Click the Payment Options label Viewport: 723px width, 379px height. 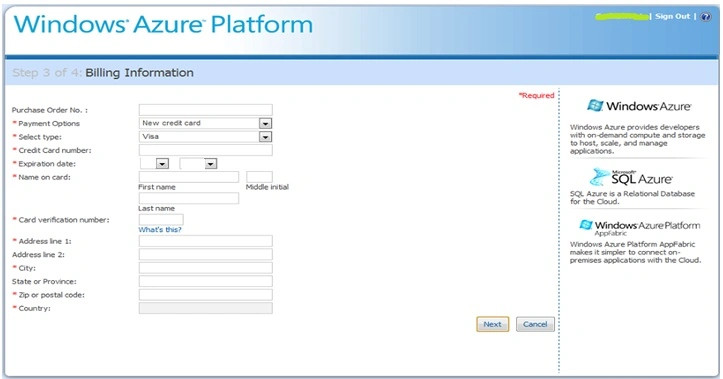(x=49, y=124)
